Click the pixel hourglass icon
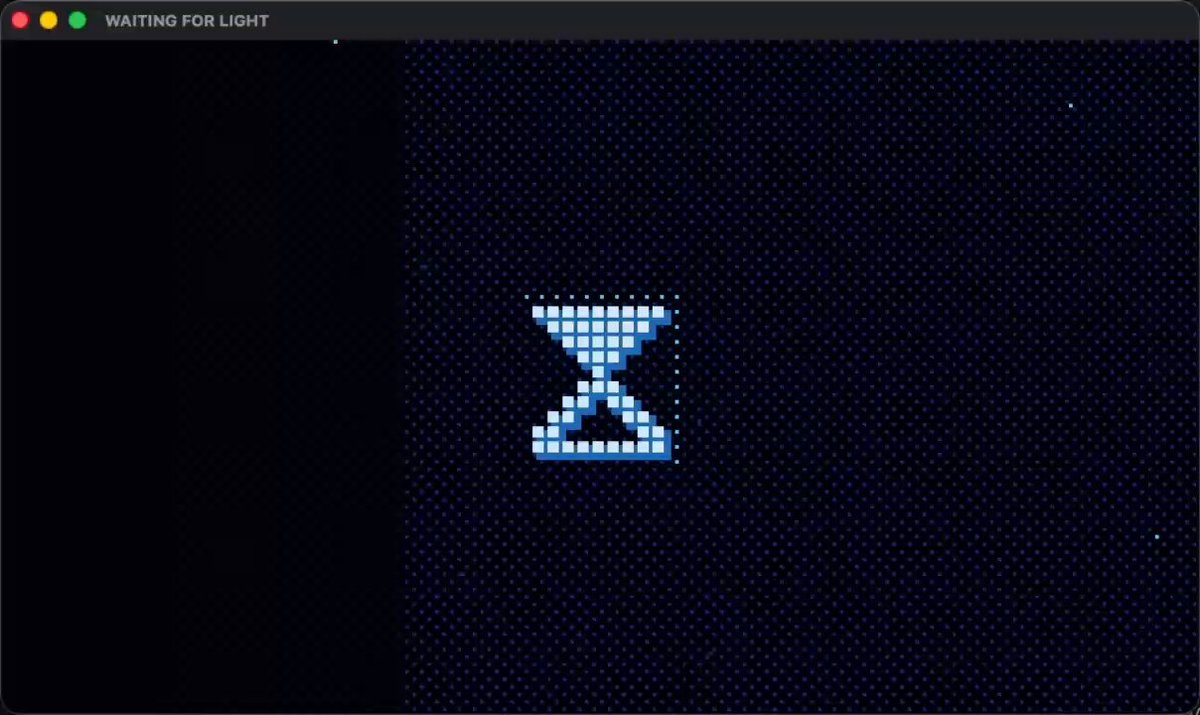This screenshot has width=1200, height=715. pos(601,382)
